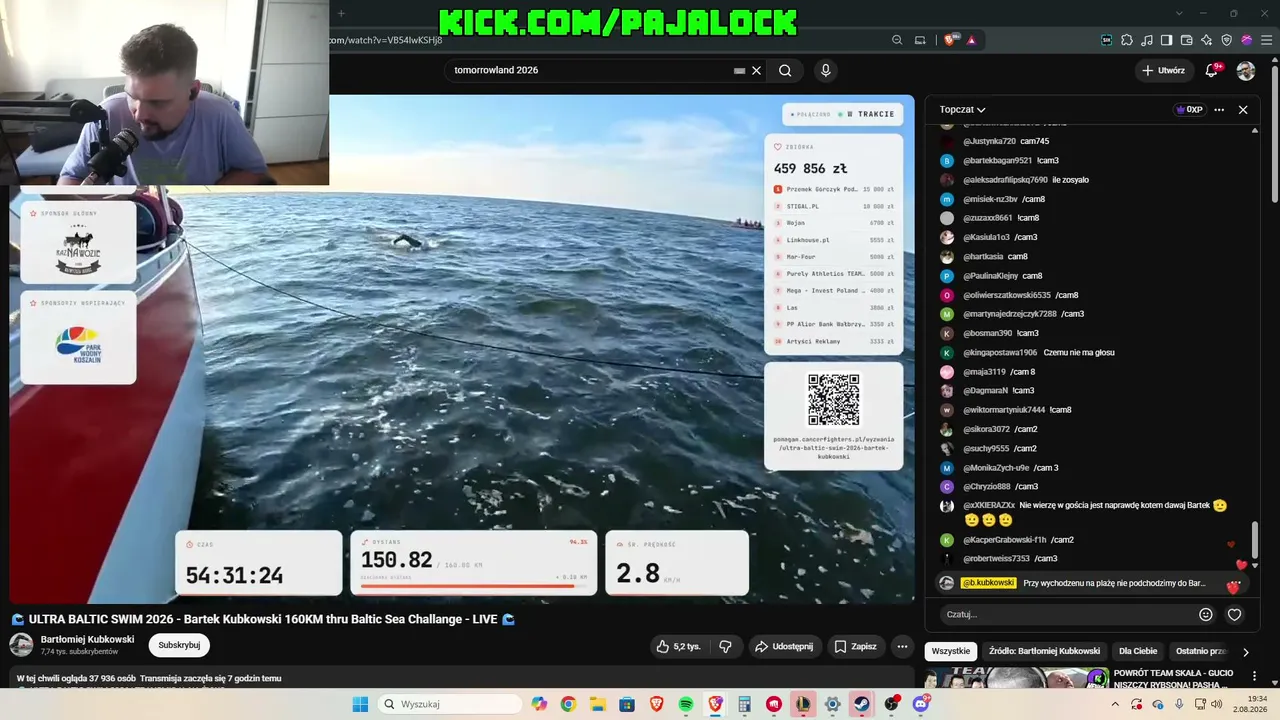Open Steam from the taskbar

862,704
